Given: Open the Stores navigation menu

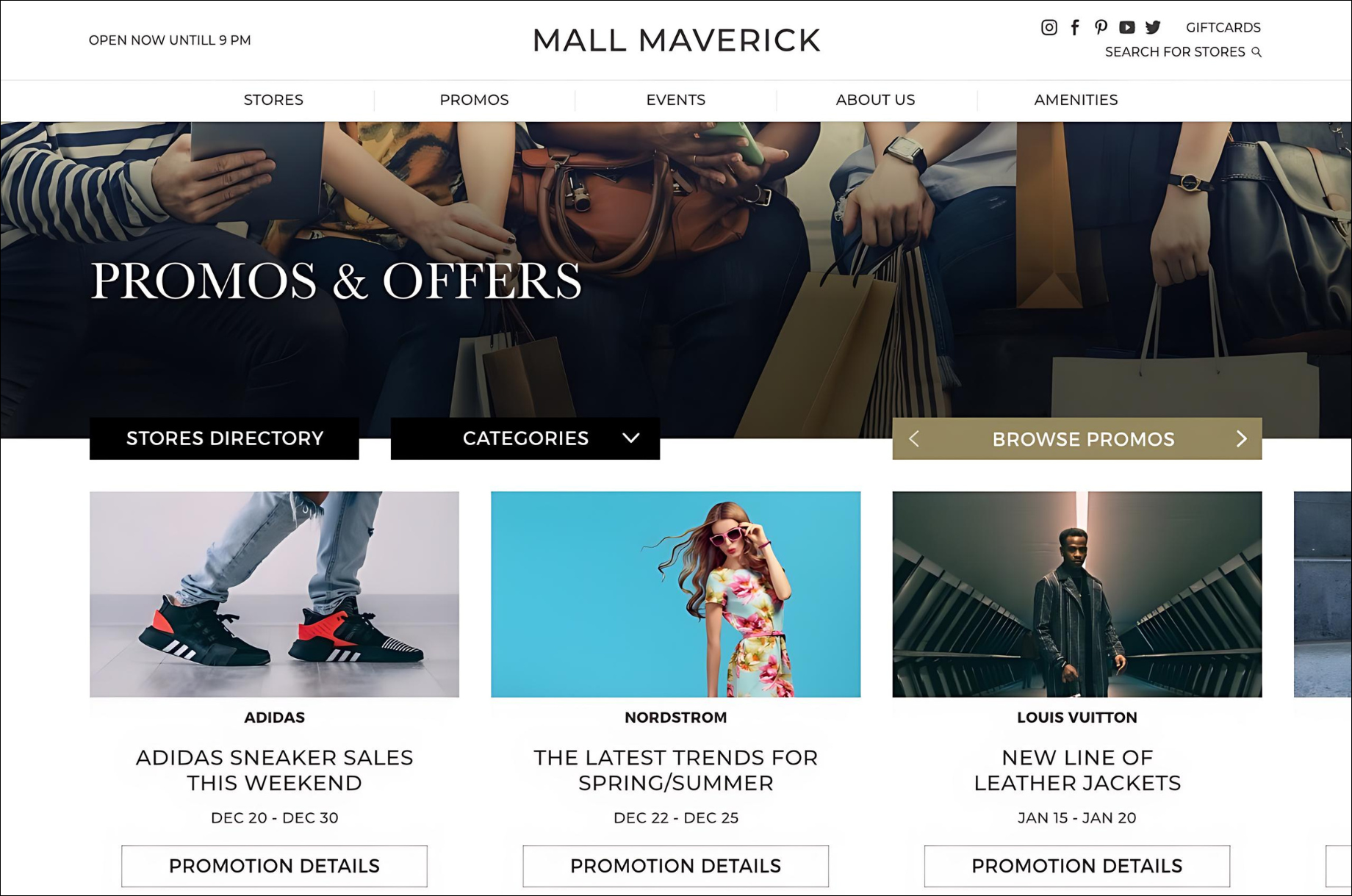Looking at the screenshot, I should click(273, 100).
